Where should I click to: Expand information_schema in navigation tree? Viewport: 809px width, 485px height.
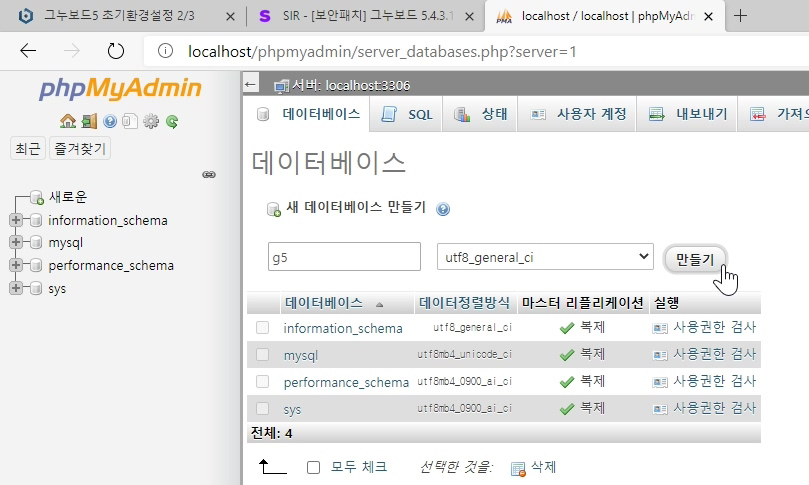tap(15, 220)
